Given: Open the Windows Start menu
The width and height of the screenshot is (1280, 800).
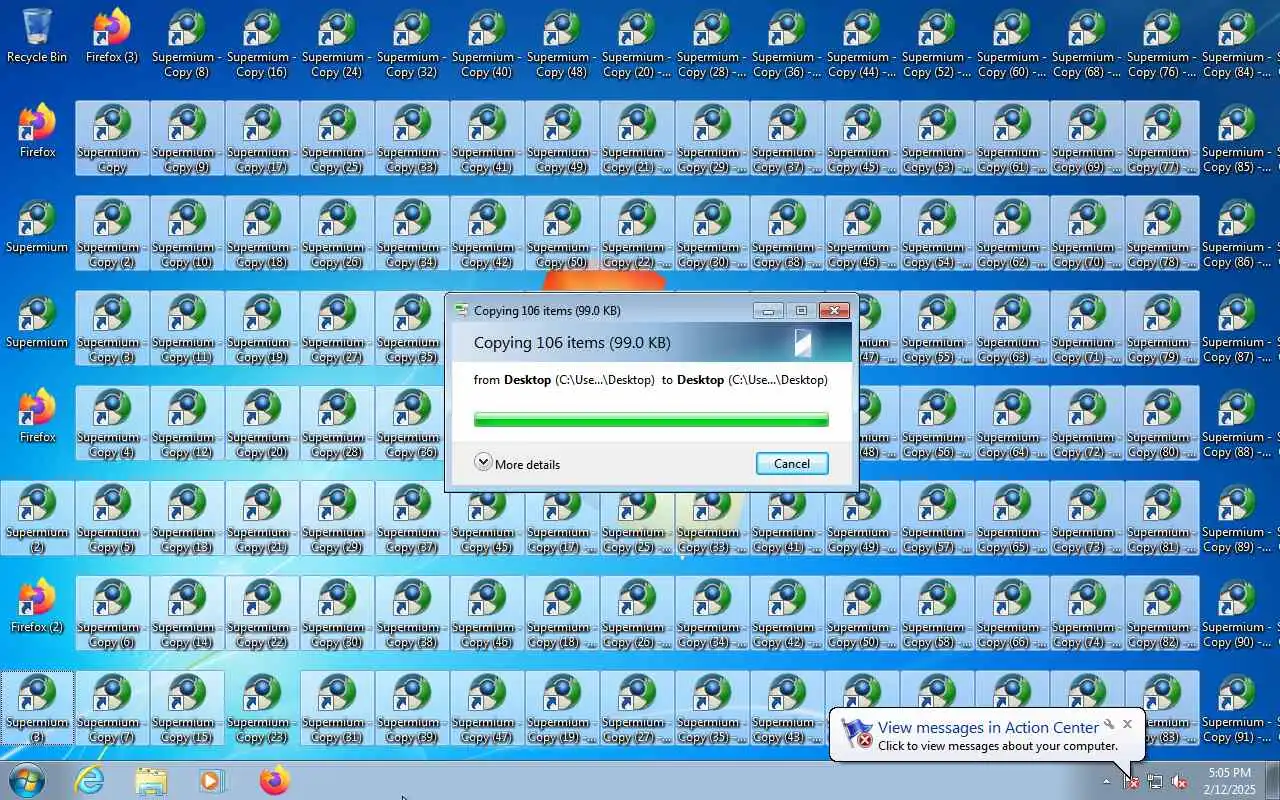Looking at the screenshot, I should [27, 780].
